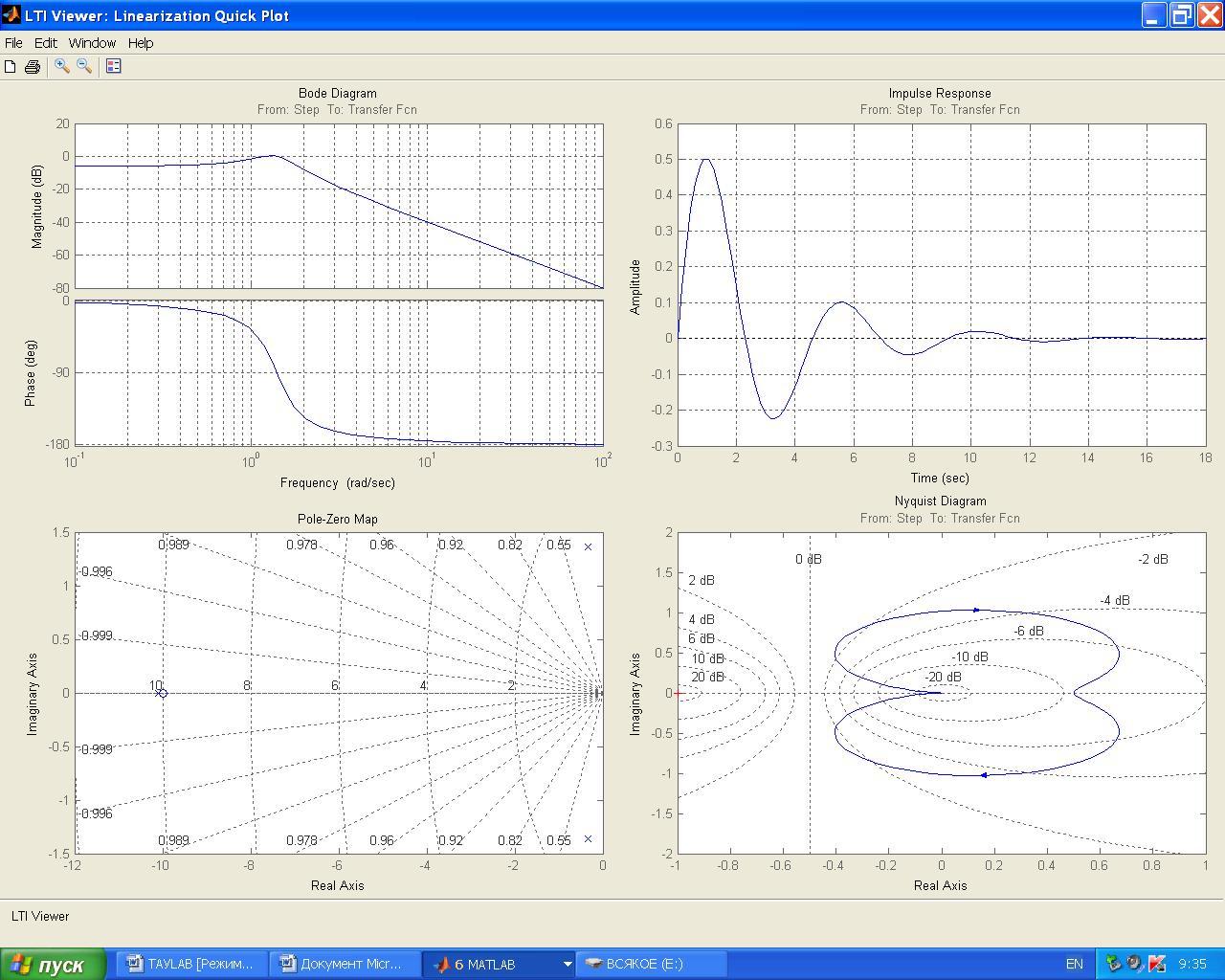
Task: Click the EN language indicator
Action: click(x=1074, y=964)
